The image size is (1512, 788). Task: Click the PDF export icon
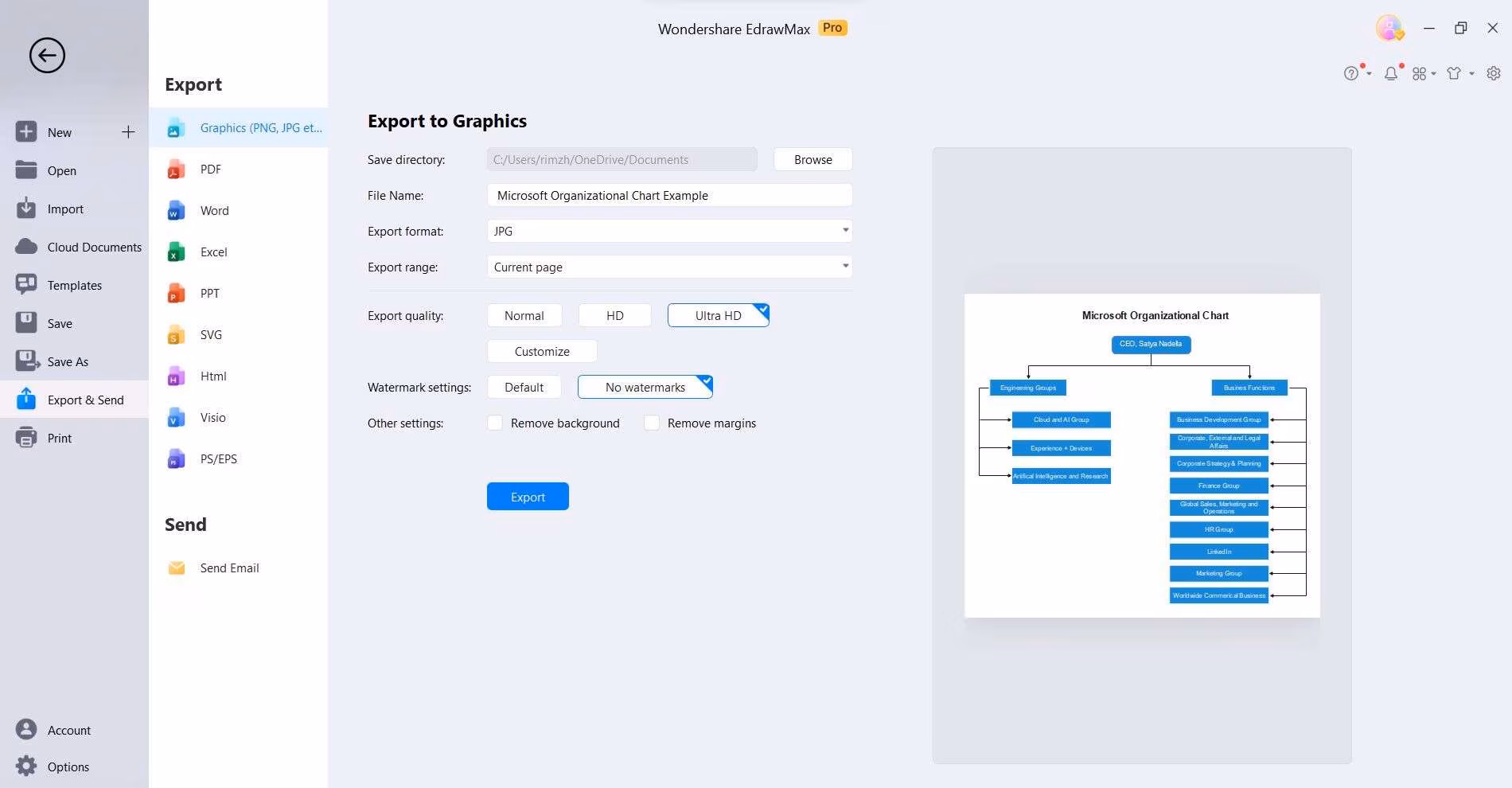click(x=176, y=170)
